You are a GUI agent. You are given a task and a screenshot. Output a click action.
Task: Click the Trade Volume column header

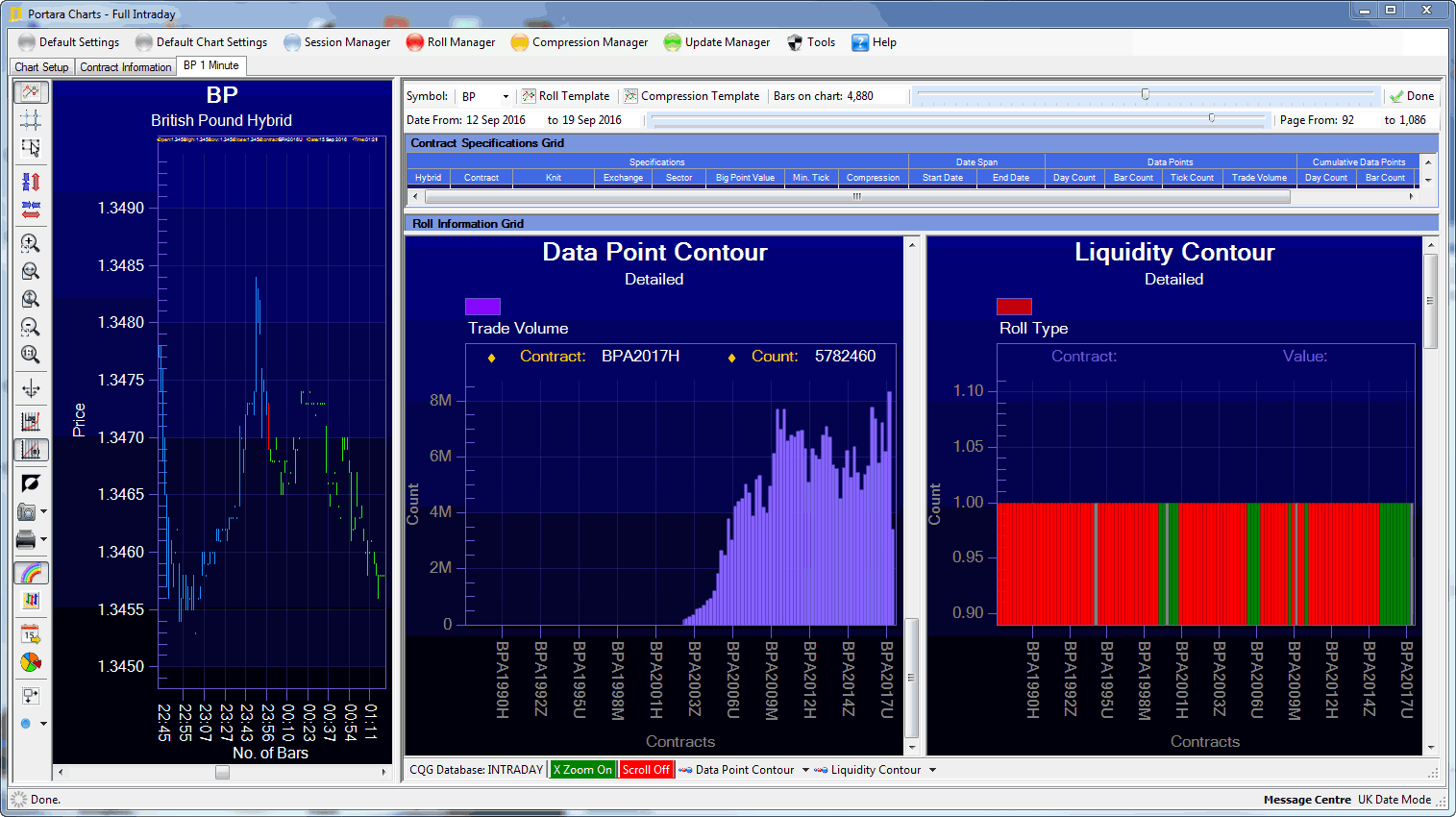coord(1259,178)
